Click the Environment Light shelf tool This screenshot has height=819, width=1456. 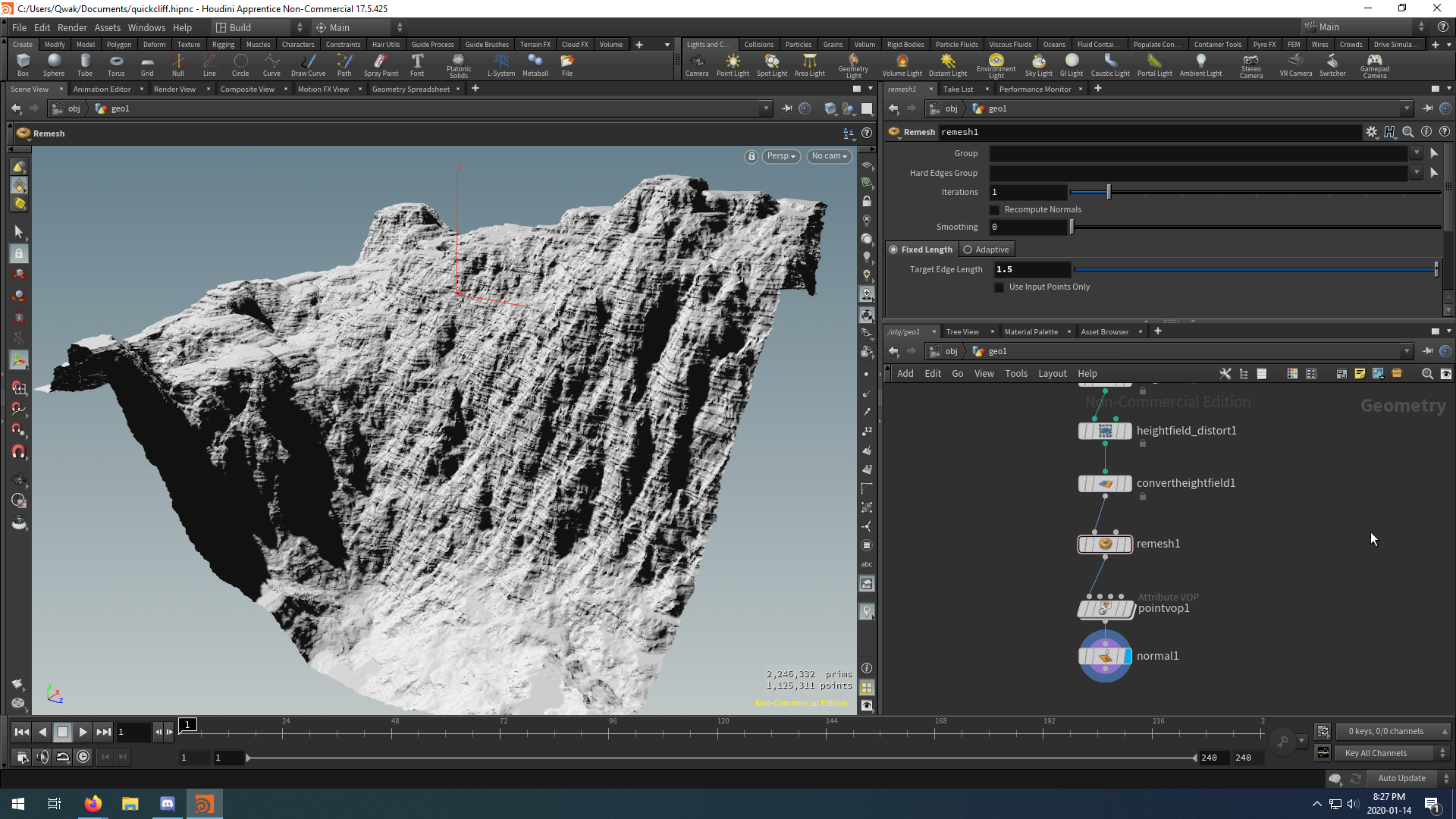(996, 64)
